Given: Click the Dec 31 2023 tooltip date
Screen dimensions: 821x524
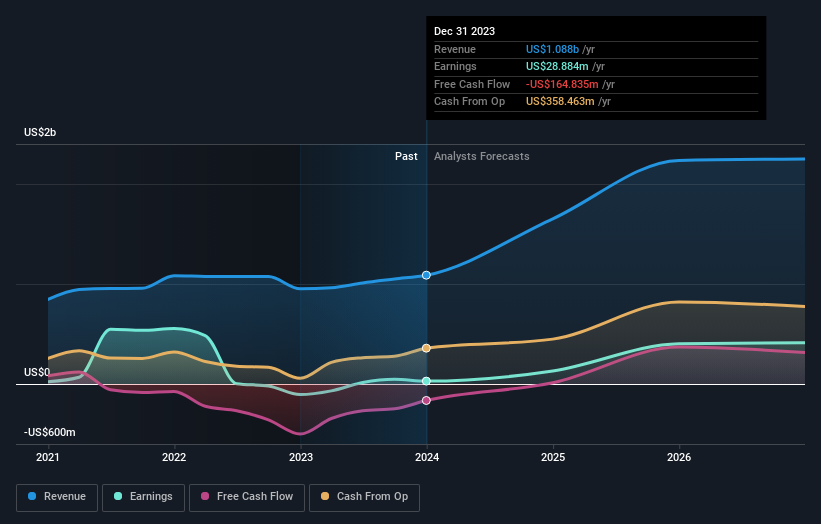Looking at the screenshot, I should (464, 31).
